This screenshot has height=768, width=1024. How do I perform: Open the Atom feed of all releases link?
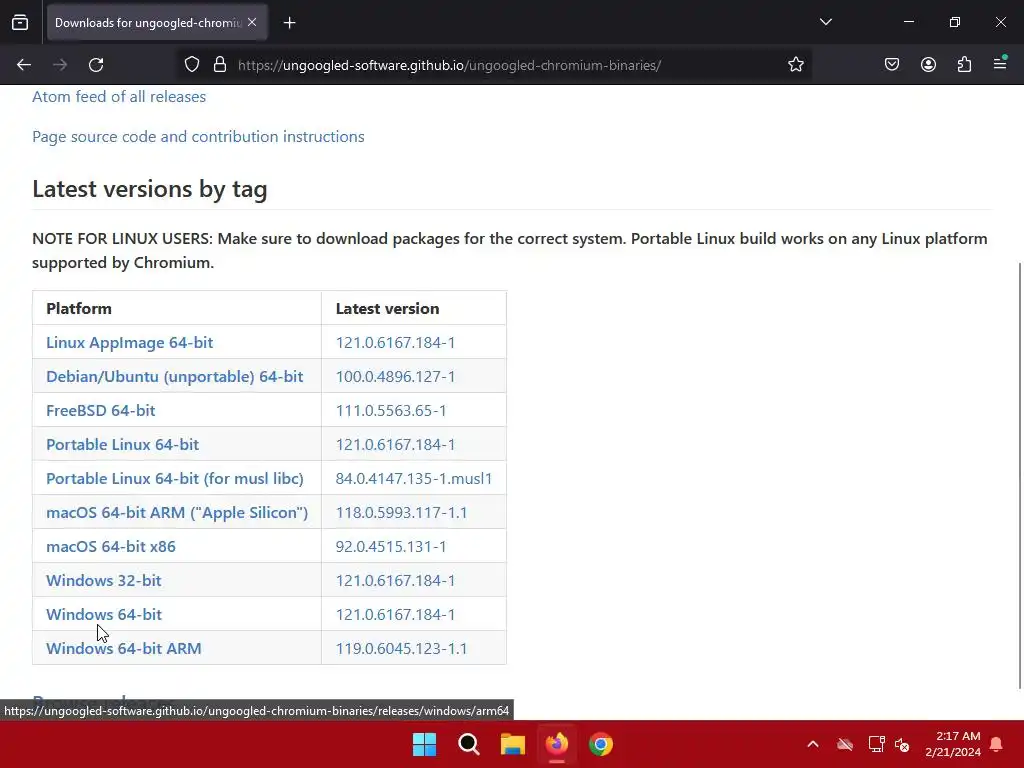[119, 97]
